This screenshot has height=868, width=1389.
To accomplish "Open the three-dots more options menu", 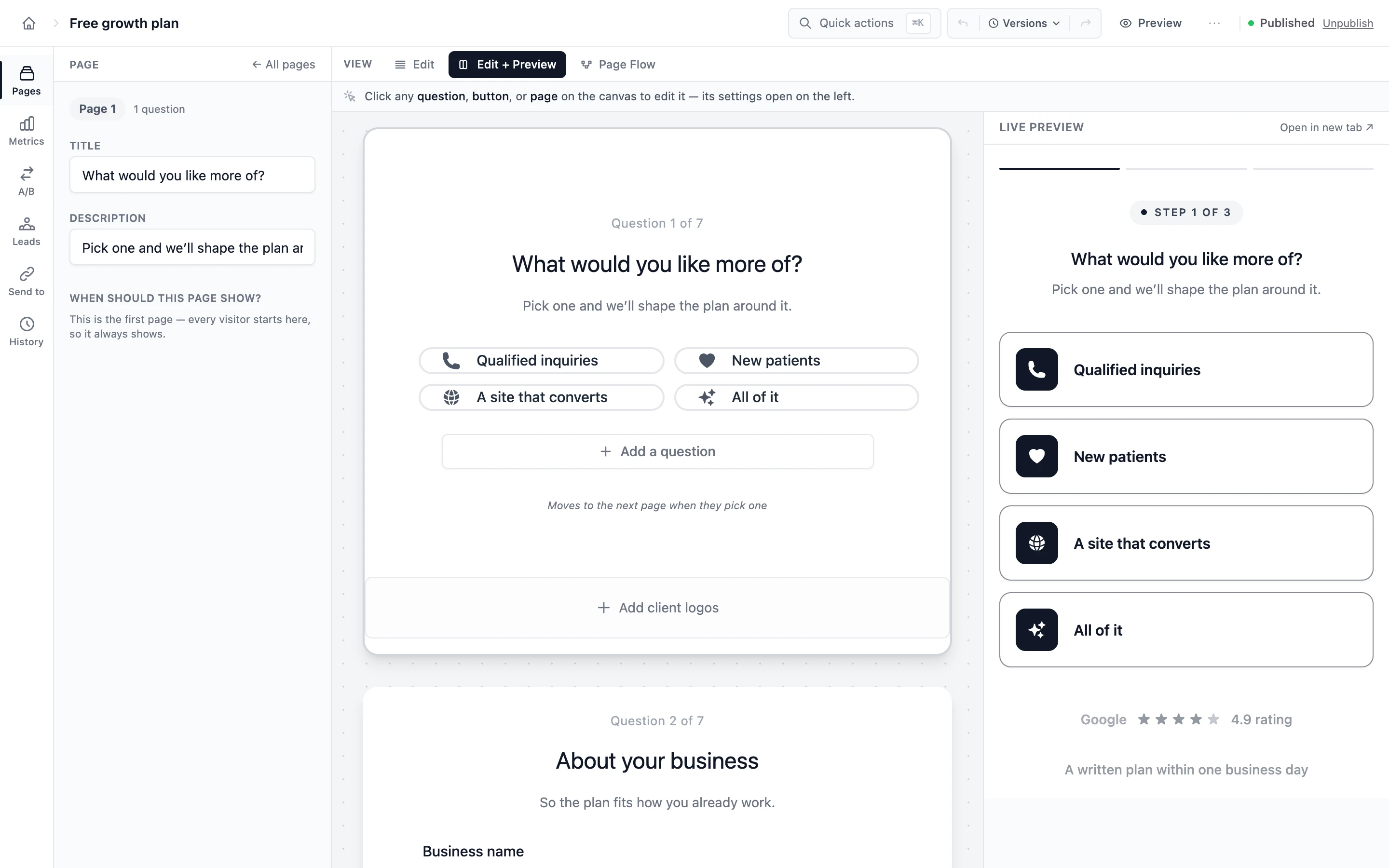I will point(1214,24).
